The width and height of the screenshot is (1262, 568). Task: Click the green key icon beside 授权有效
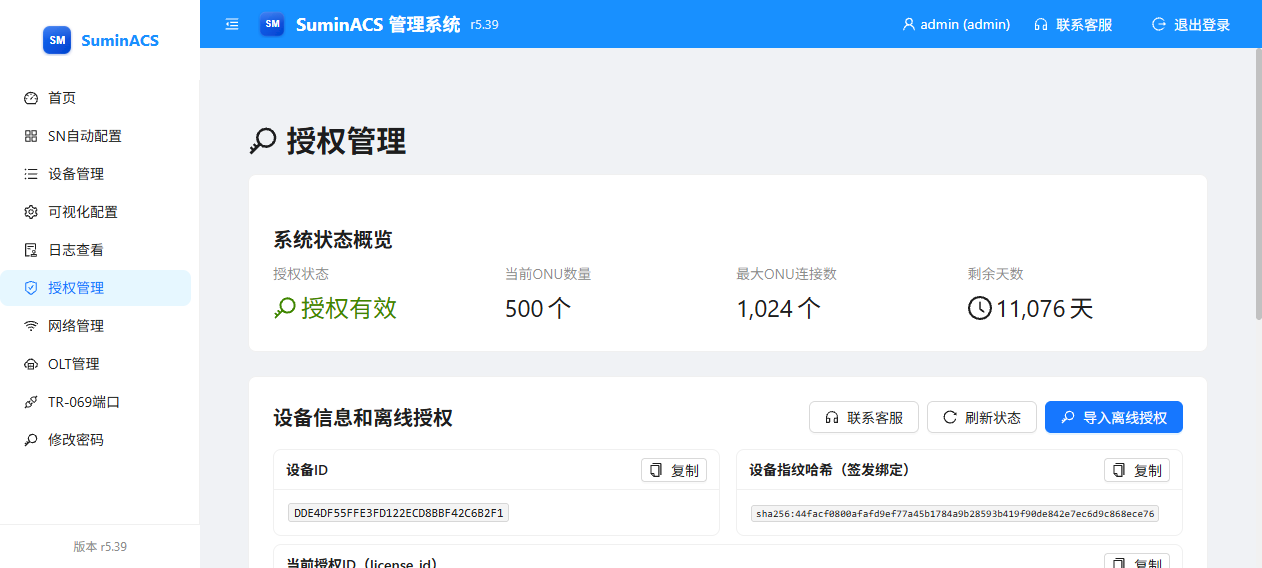[x=285, y=309]
